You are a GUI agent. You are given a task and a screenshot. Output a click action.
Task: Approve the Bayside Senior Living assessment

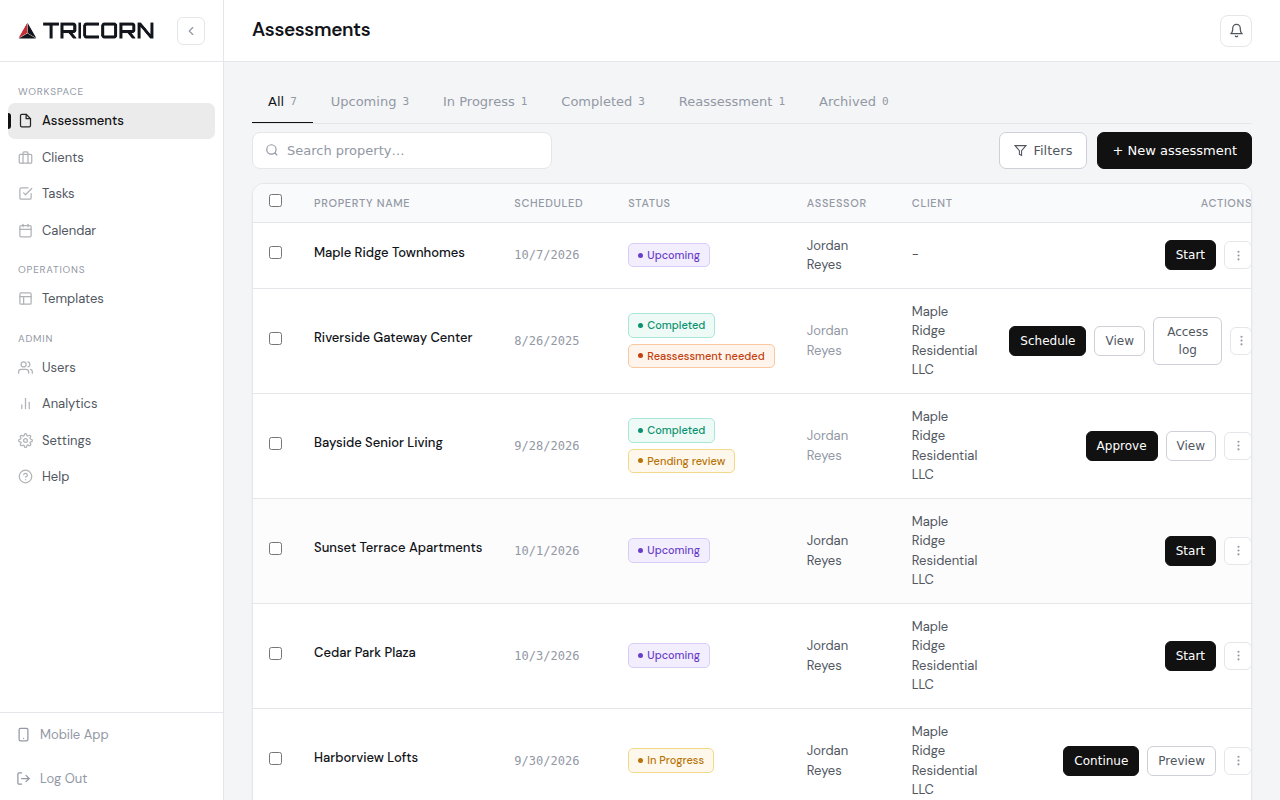(x=1122, y=446)
